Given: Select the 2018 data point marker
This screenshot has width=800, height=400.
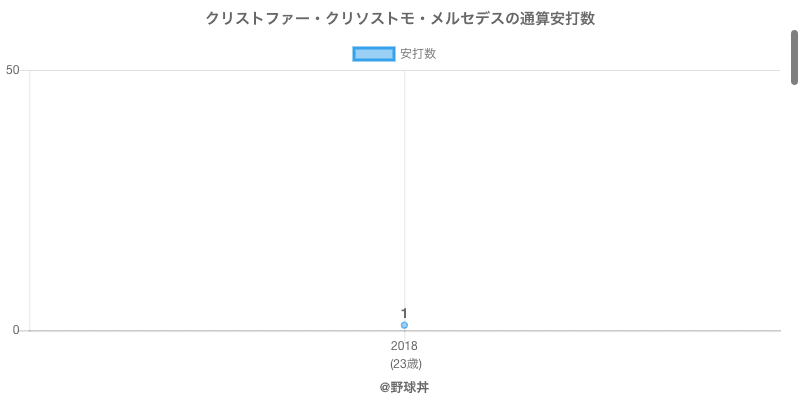Looking at the screenshot, I should [x=404, y=325].
